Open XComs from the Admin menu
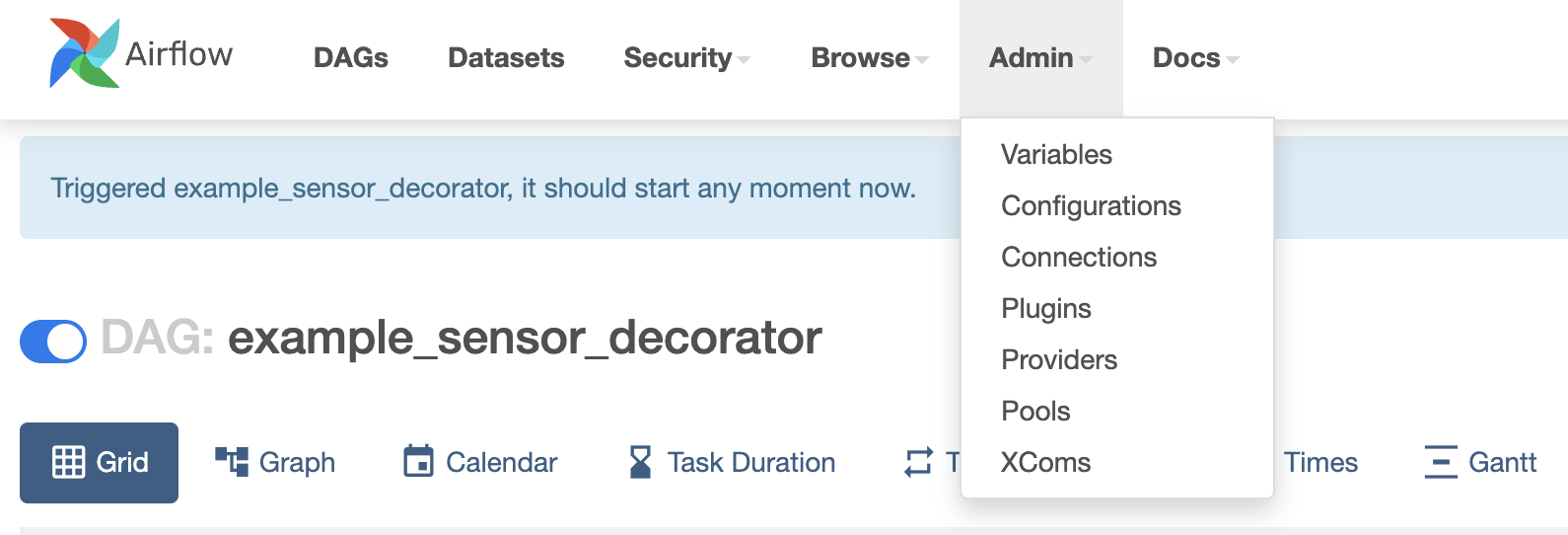The width and height of the screenshot is (1568, 535). click(x=1045, y=463)
